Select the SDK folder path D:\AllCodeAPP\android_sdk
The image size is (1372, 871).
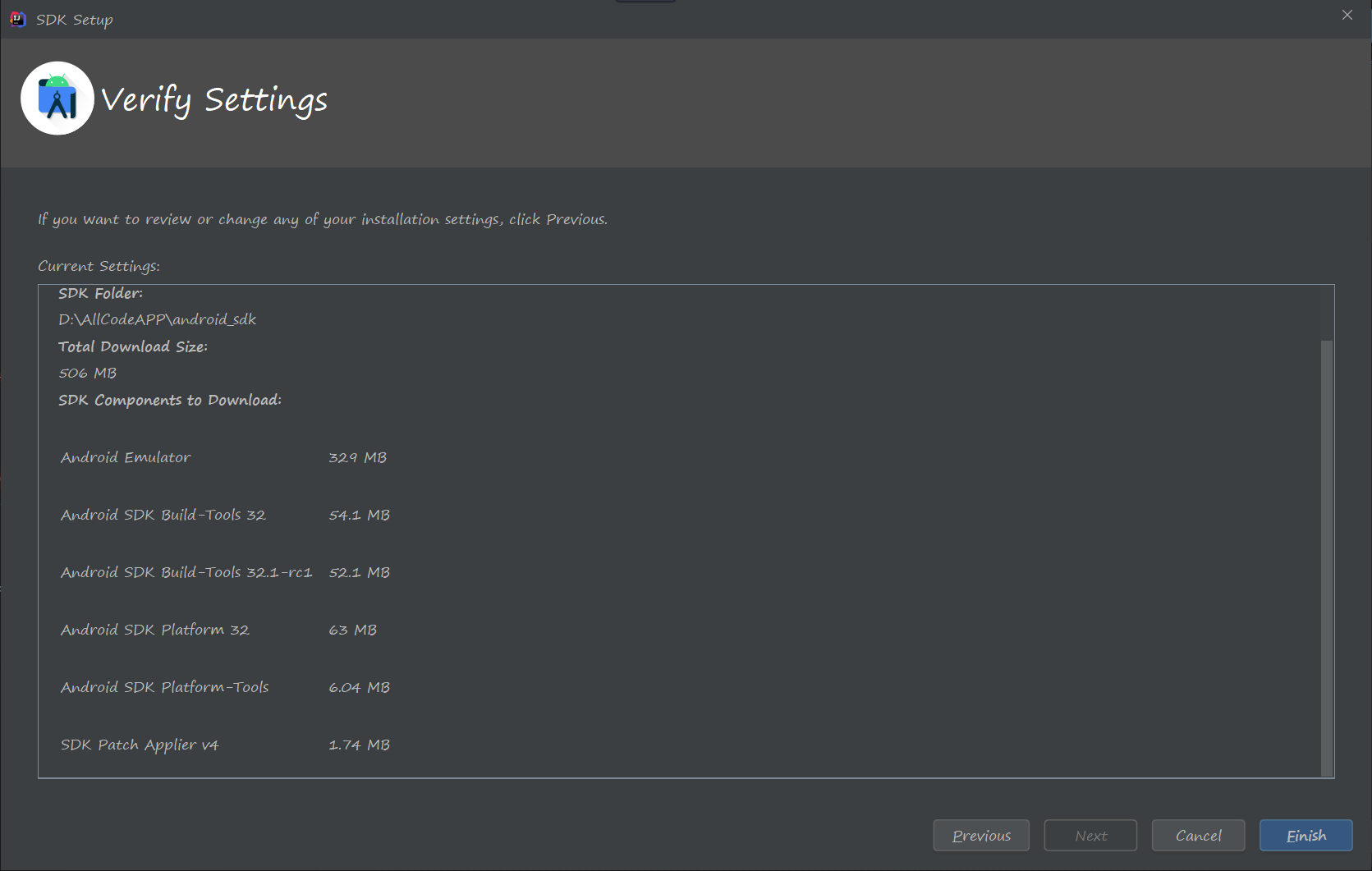click(x=158, y=319)
